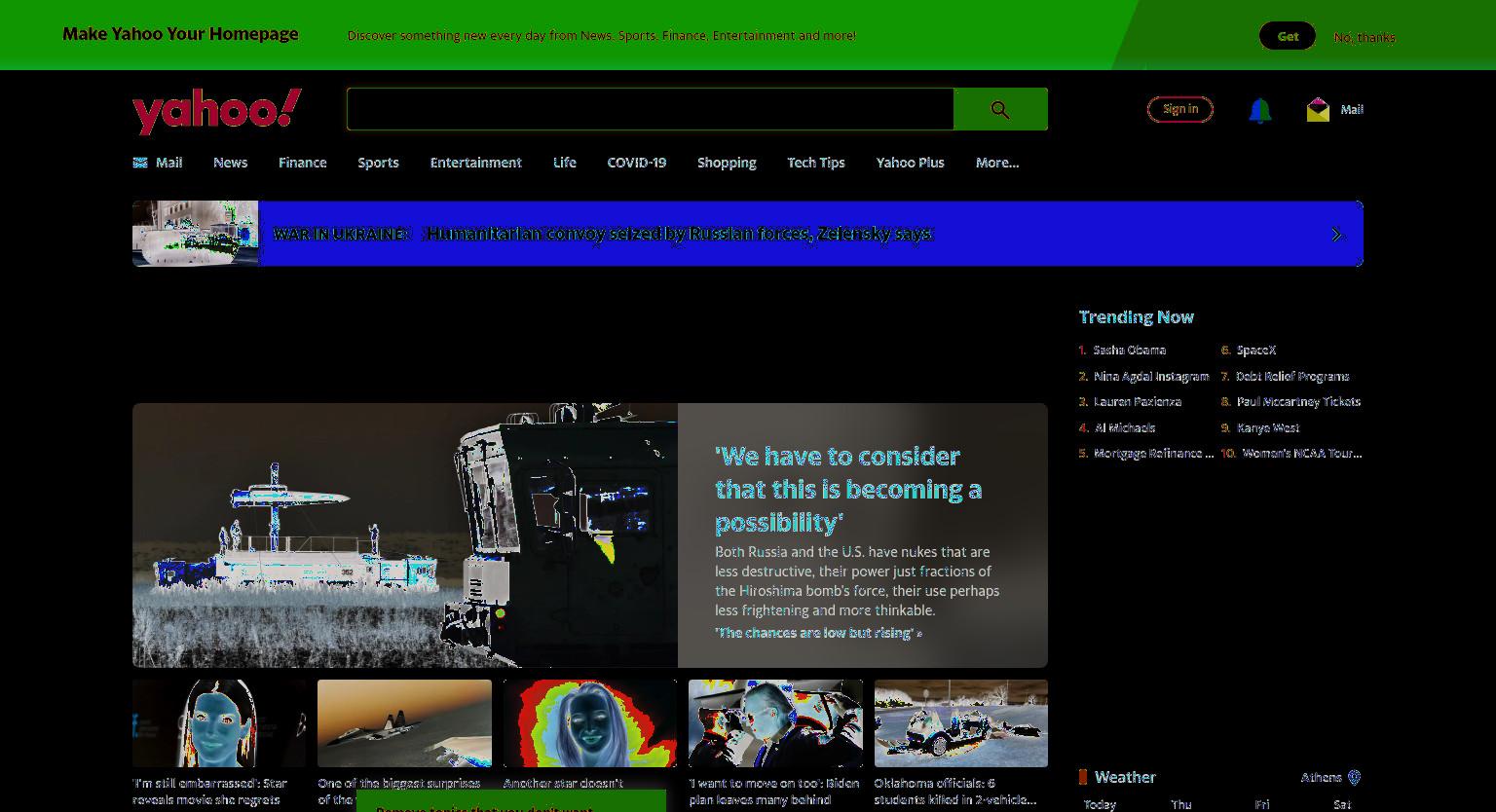The image size is (1496, 812).
Task: Click the Athens weather location
Action: point(1321,777)
